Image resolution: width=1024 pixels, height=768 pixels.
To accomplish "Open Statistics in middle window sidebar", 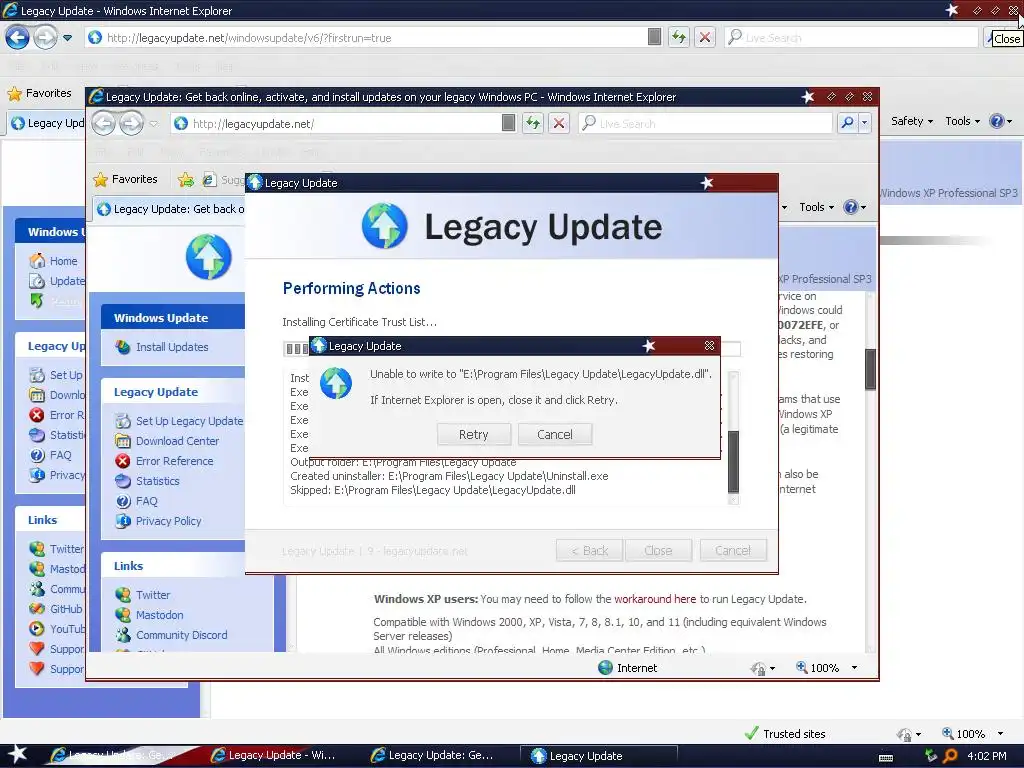I will (x=157, y=481).
